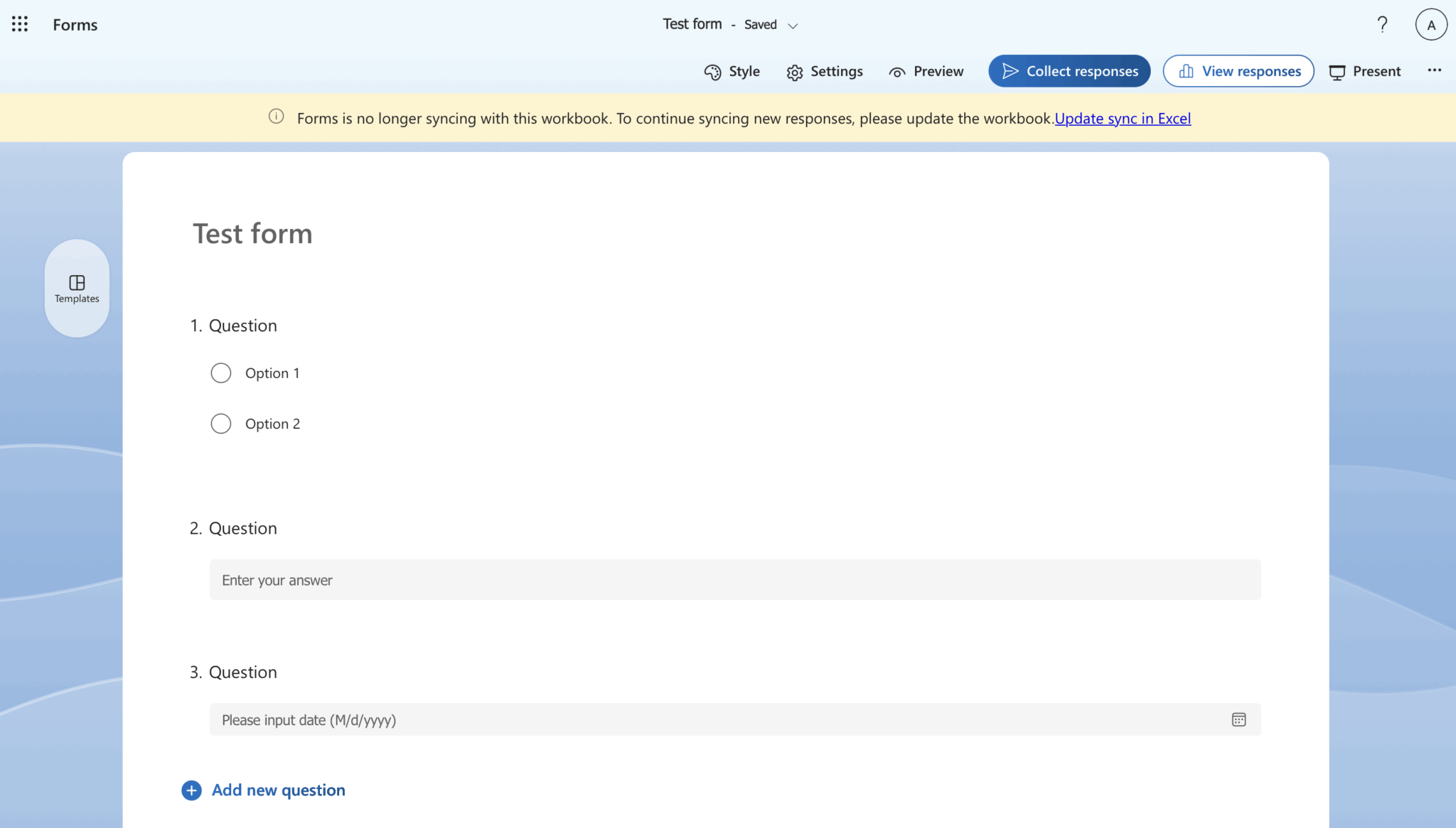Preview the form using the eye icon
The height and width of the screenshot is (828, 1456).
[926, 71]
